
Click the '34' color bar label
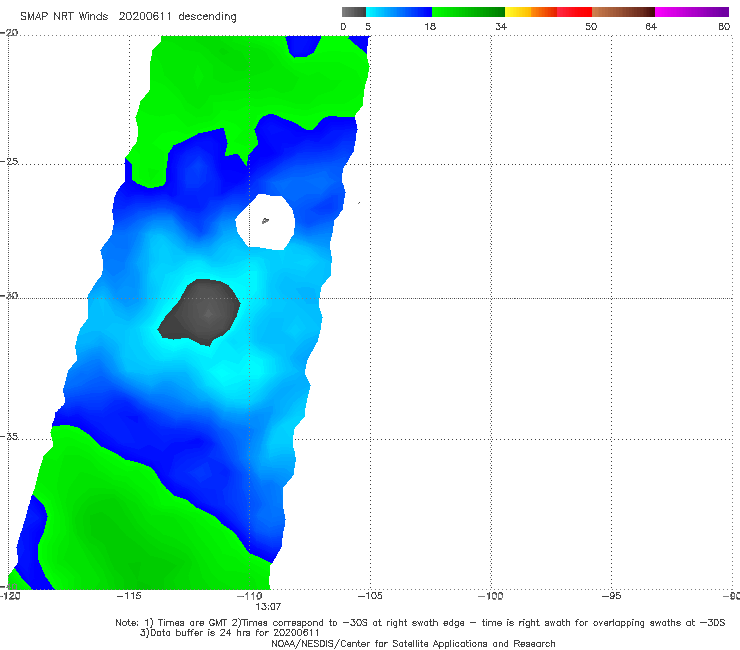pos(501,27)
